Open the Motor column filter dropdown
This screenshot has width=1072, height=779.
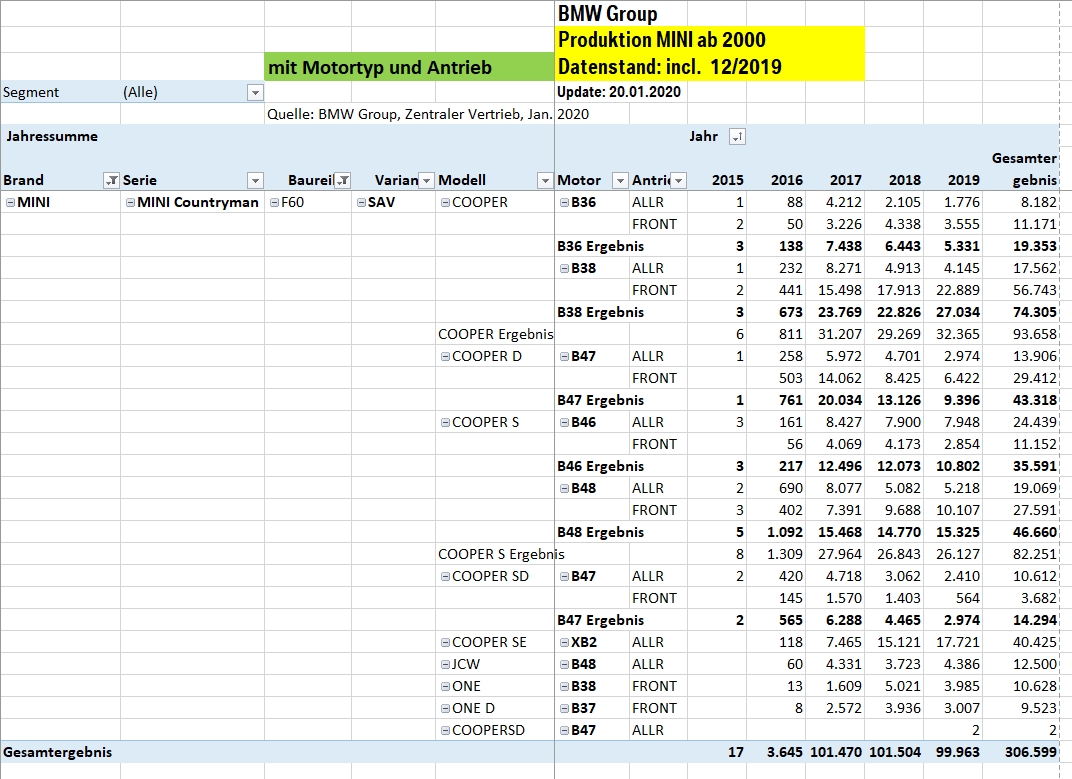pos(619,180)
